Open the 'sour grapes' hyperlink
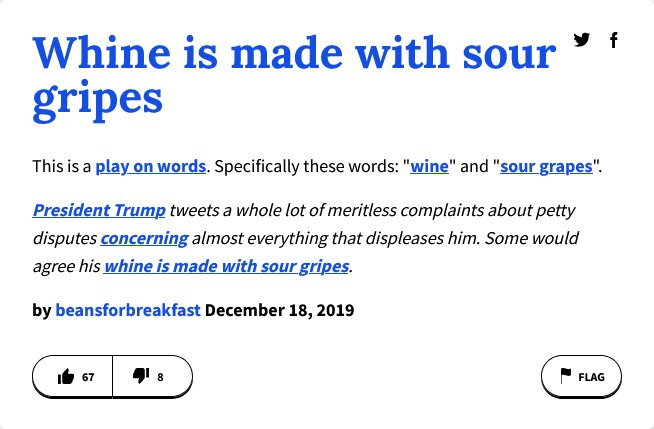This screenshot has width=654, height=429. [x=546, y=166]
